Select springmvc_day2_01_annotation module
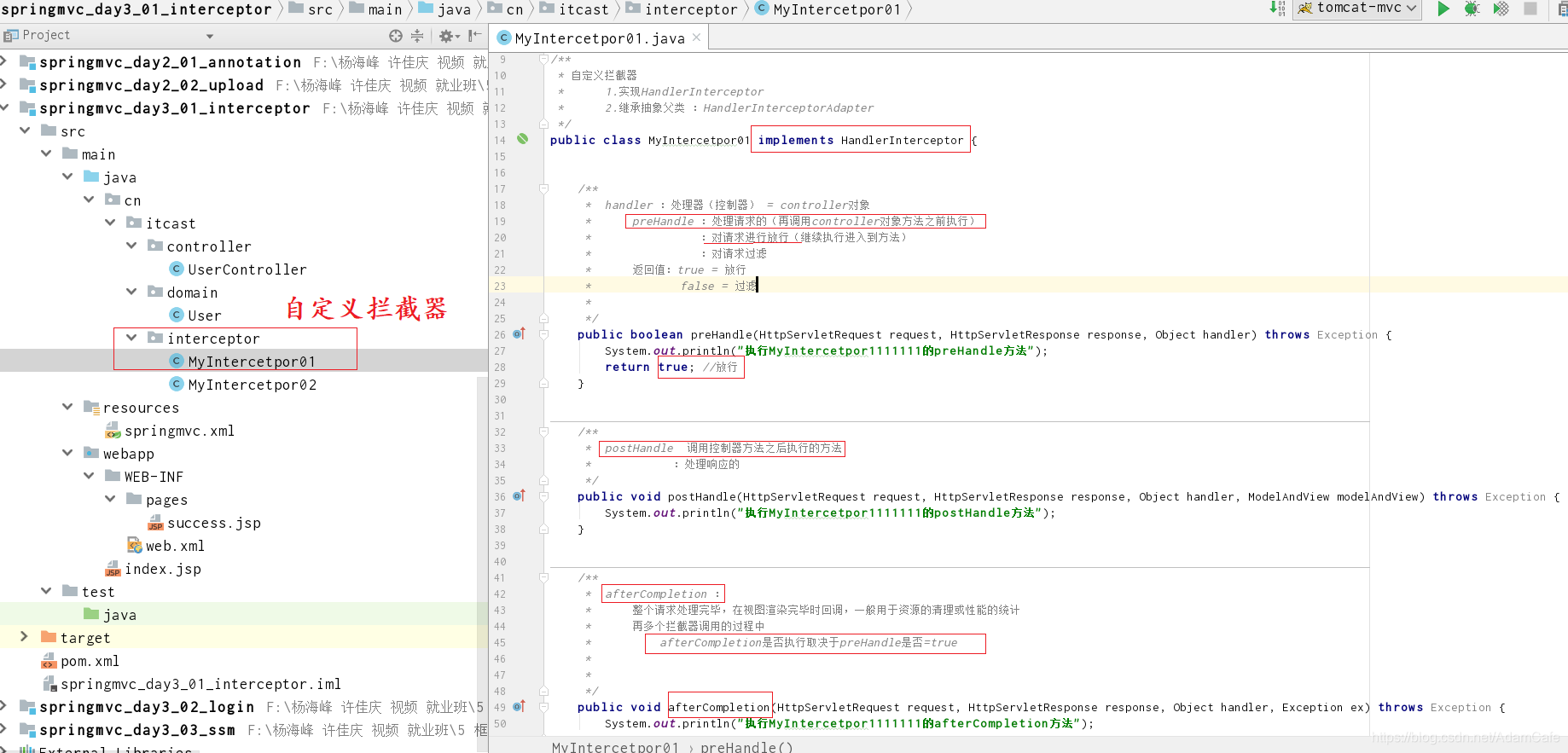The width and height of the screenshot is (1568, 753). coord(160,62)
